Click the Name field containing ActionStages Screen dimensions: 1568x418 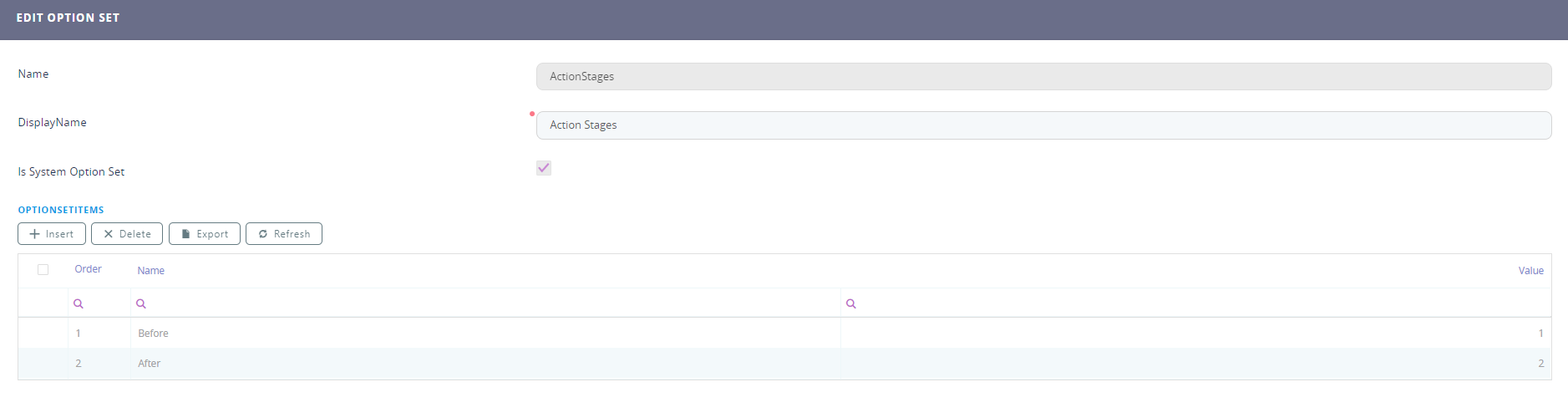[1043, 76]
